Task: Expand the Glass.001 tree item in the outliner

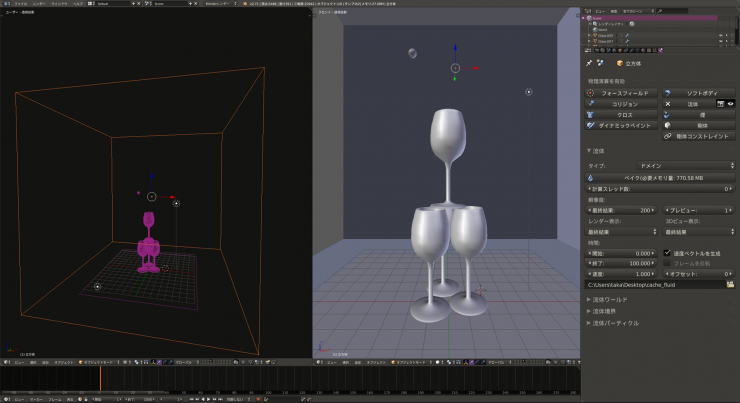Action: [589, 35]
